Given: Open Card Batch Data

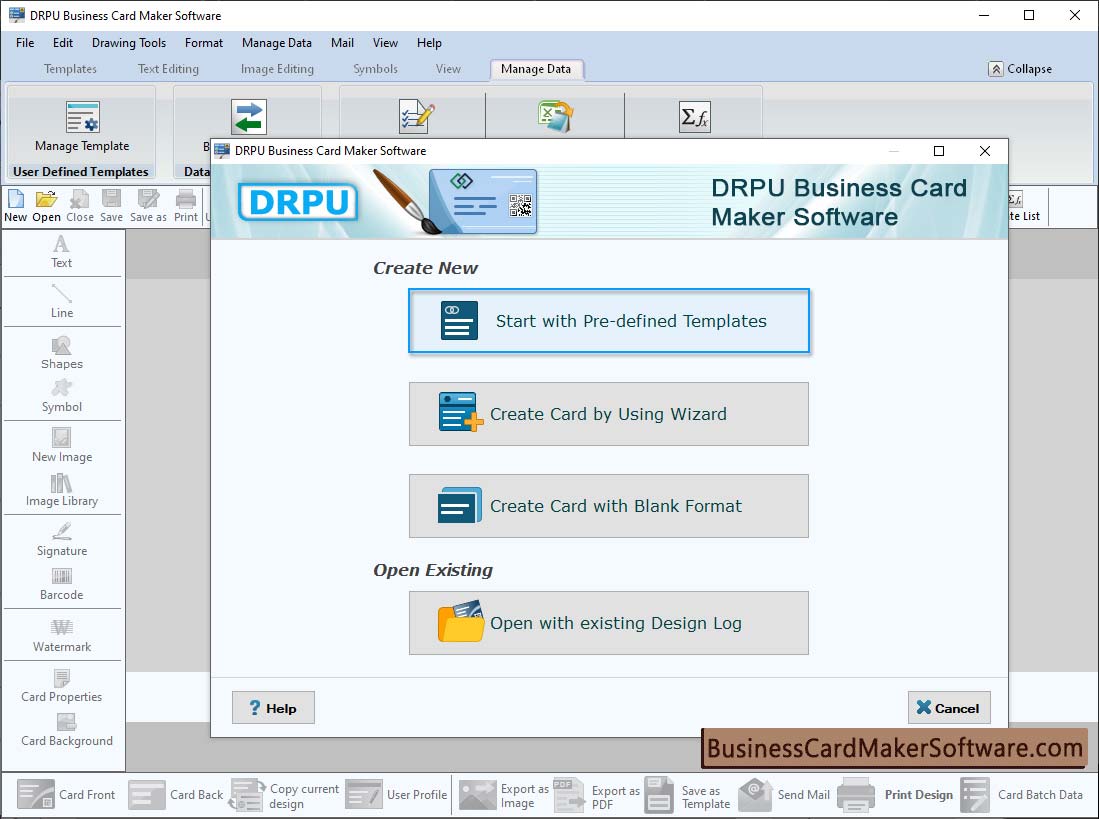Looking at the screenshot, I should tap(1021, 794).
